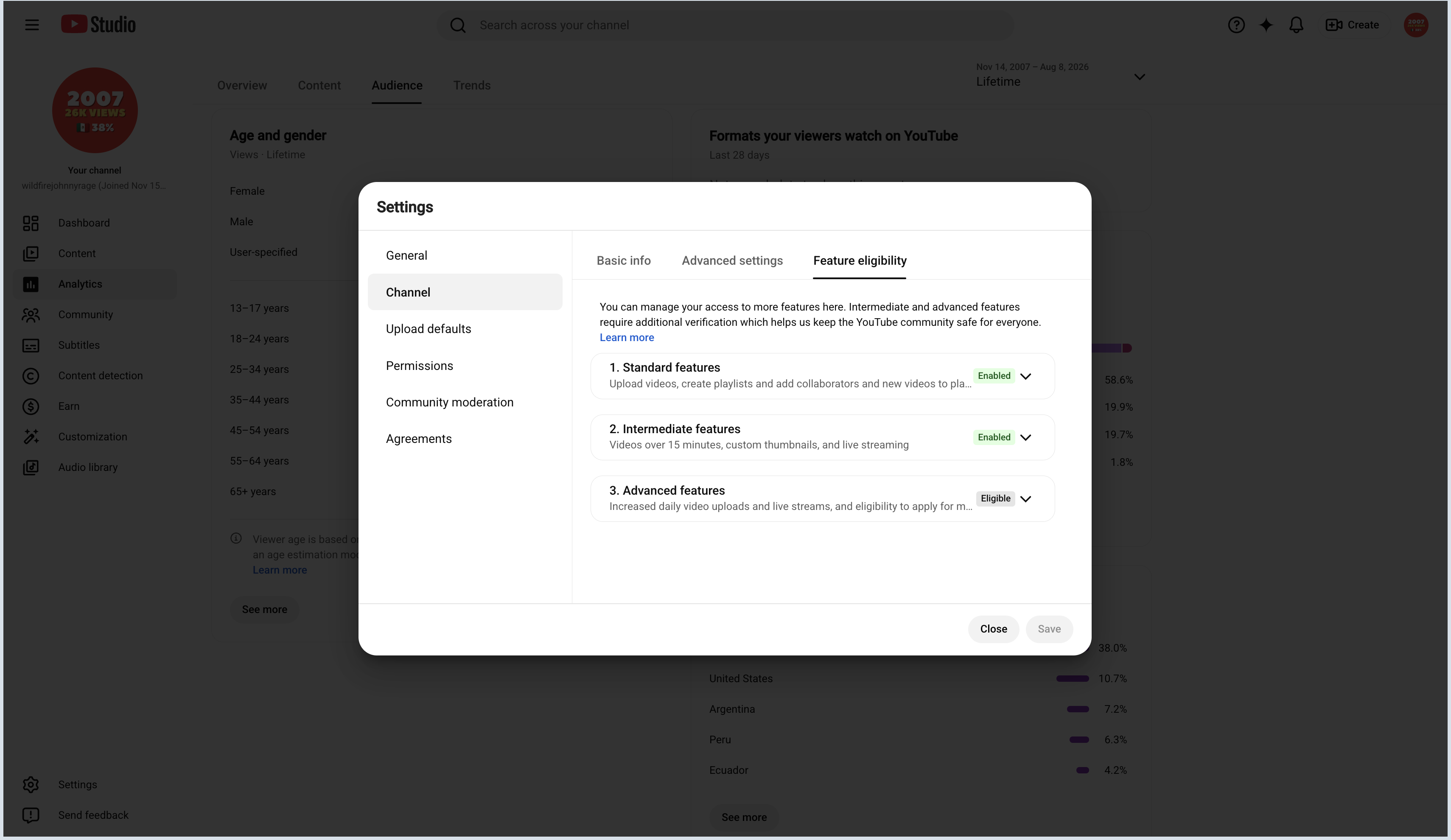The height and width of the screenshot is (840, 1451).
Task: Click the Enabled badge for Standard features
Action: pyautogui.click(x=994, y=376)
